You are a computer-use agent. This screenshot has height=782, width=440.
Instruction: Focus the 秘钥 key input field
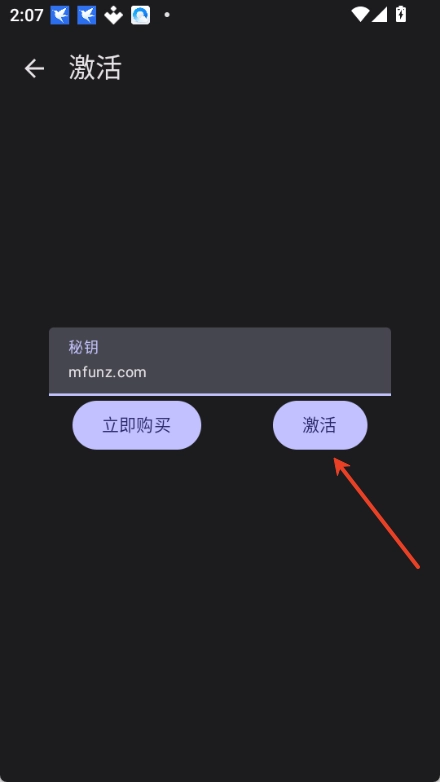(220, 361)
